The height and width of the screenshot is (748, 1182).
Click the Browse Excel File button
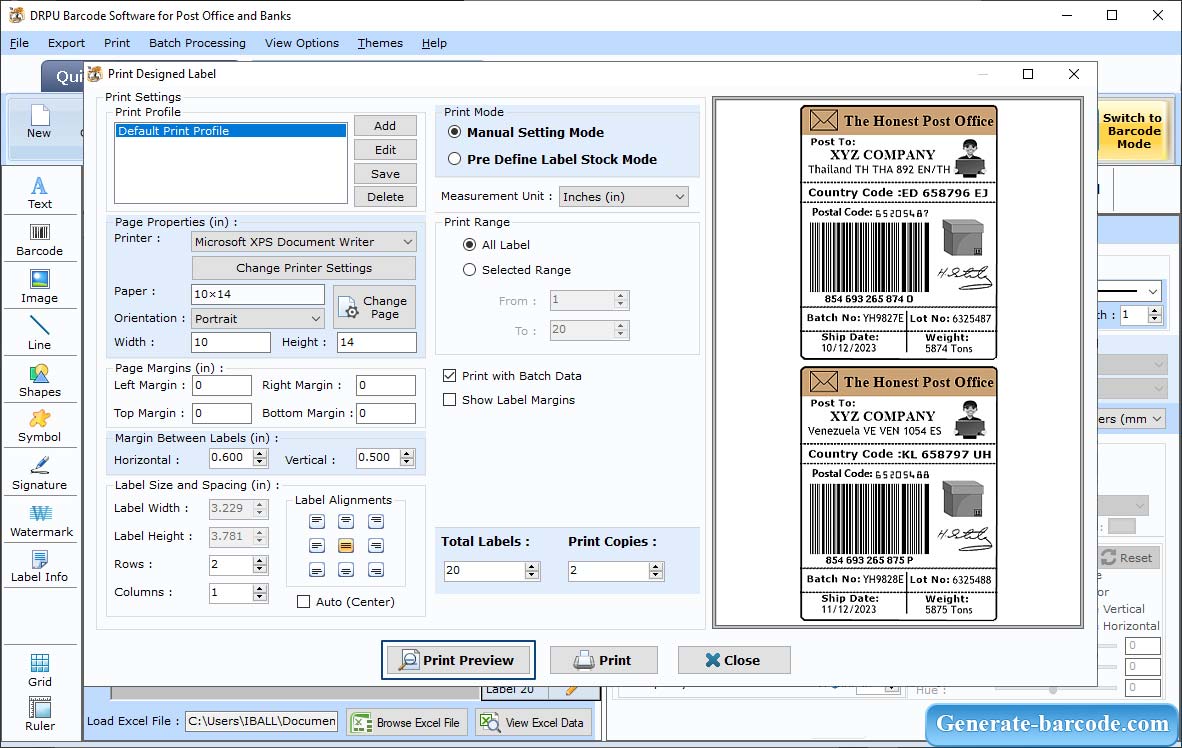point(407,722)
